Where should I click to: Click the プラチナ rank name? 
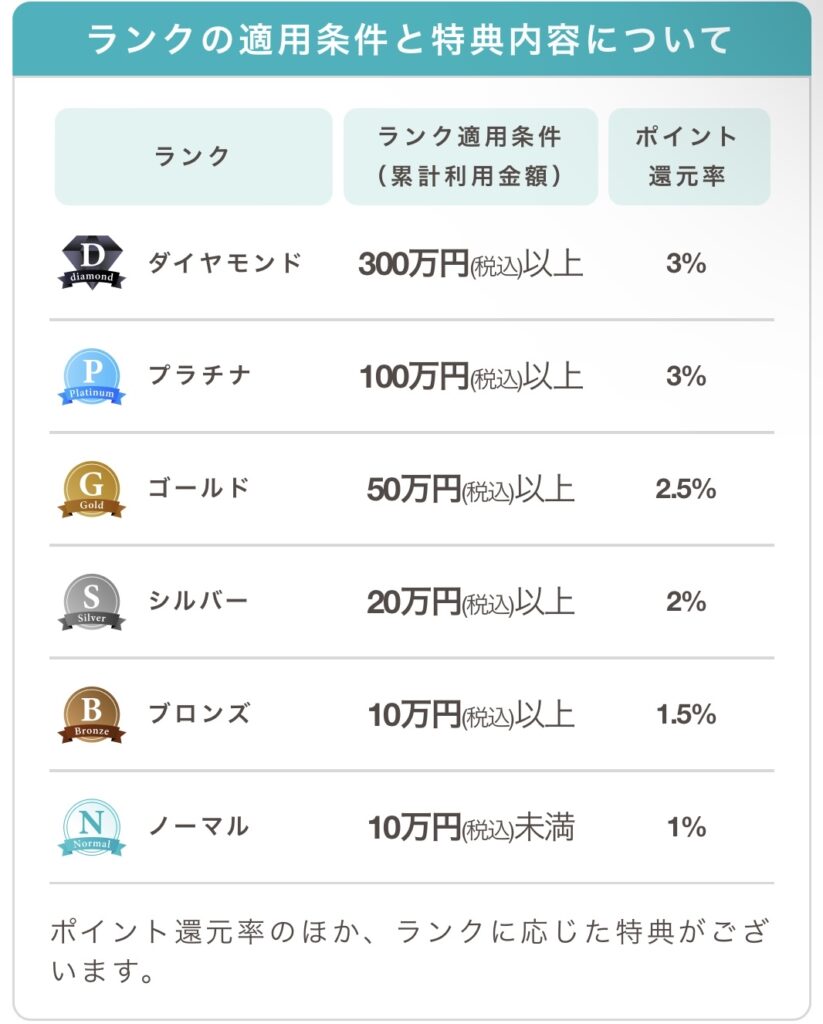[200, 376]
